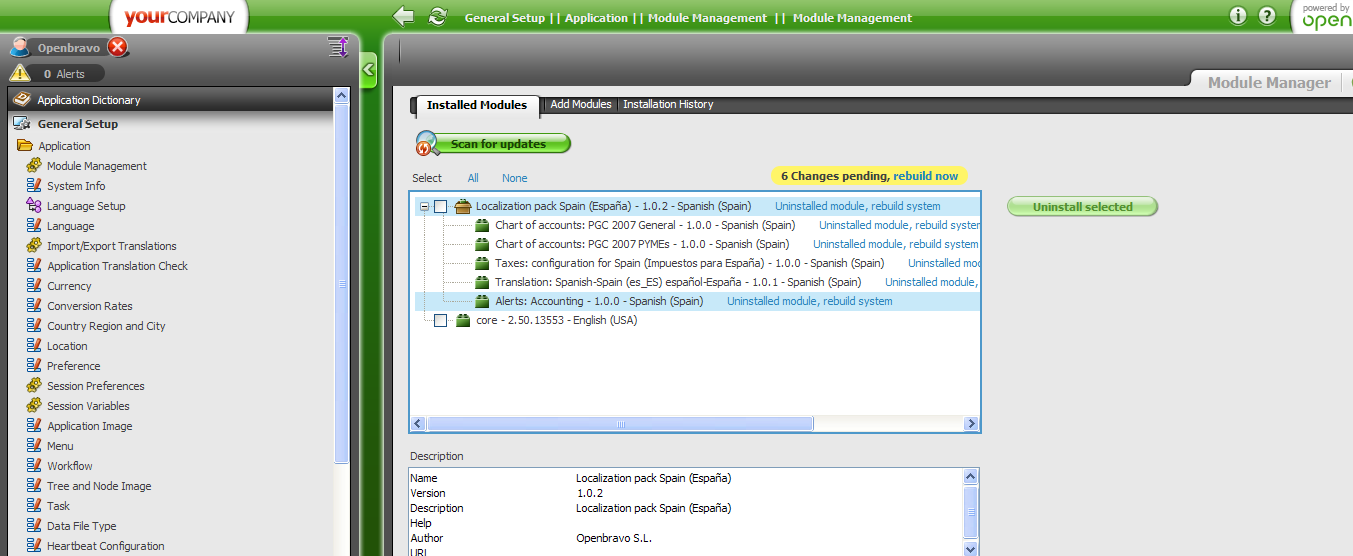1353x556 pixels.
Task: Check the core module checkbox
Action: (x=441, y=320)
